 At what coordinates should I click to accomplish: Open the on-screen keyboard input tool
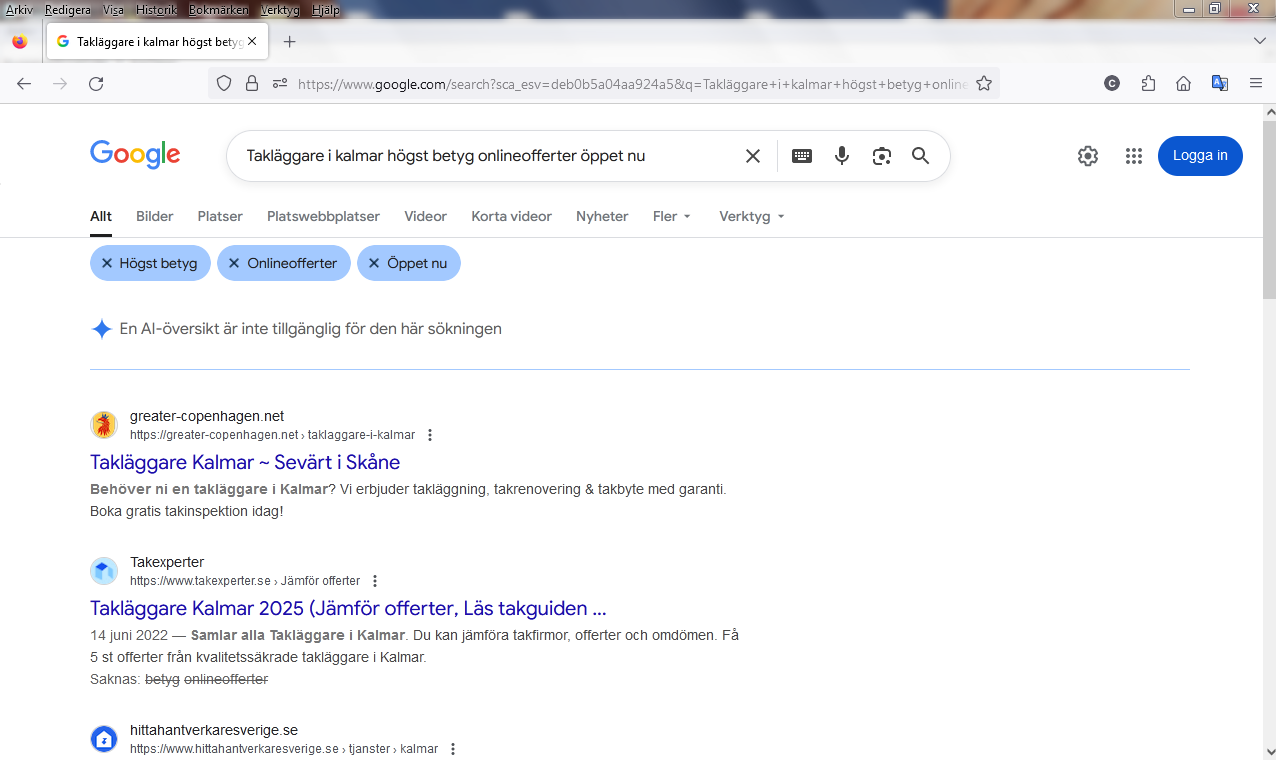[x=801, y=156]
